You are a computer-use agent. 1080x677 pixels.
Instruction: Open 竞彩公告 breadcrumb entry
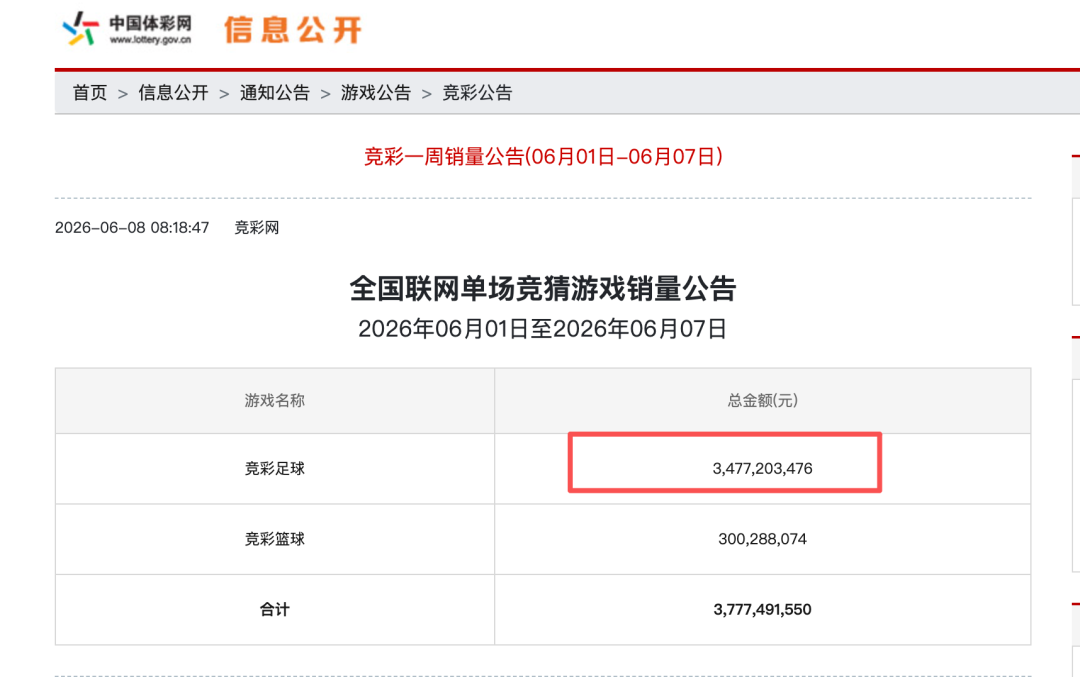[477, 93]
